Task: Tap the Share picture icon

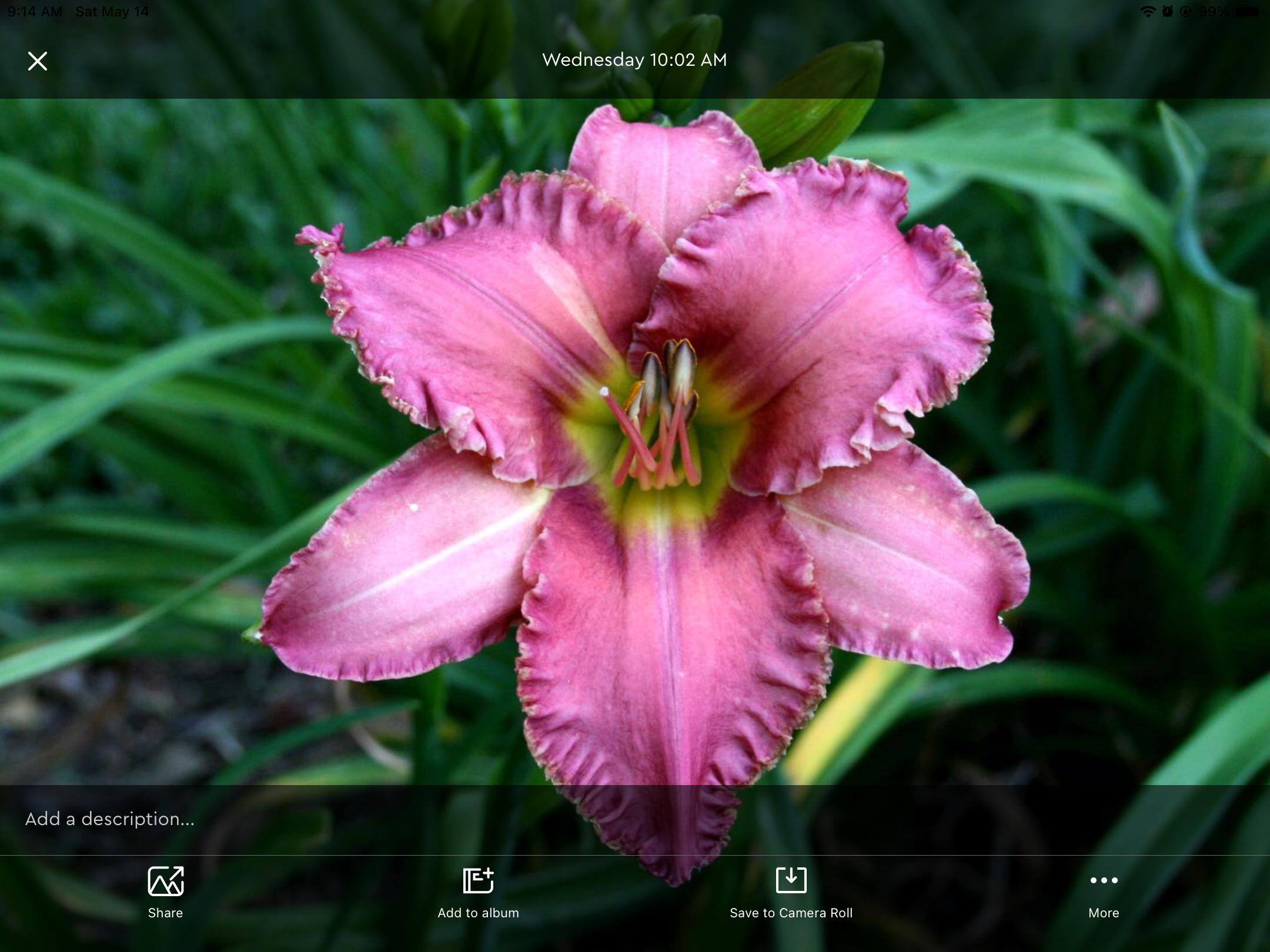Action: click(165, 881)
